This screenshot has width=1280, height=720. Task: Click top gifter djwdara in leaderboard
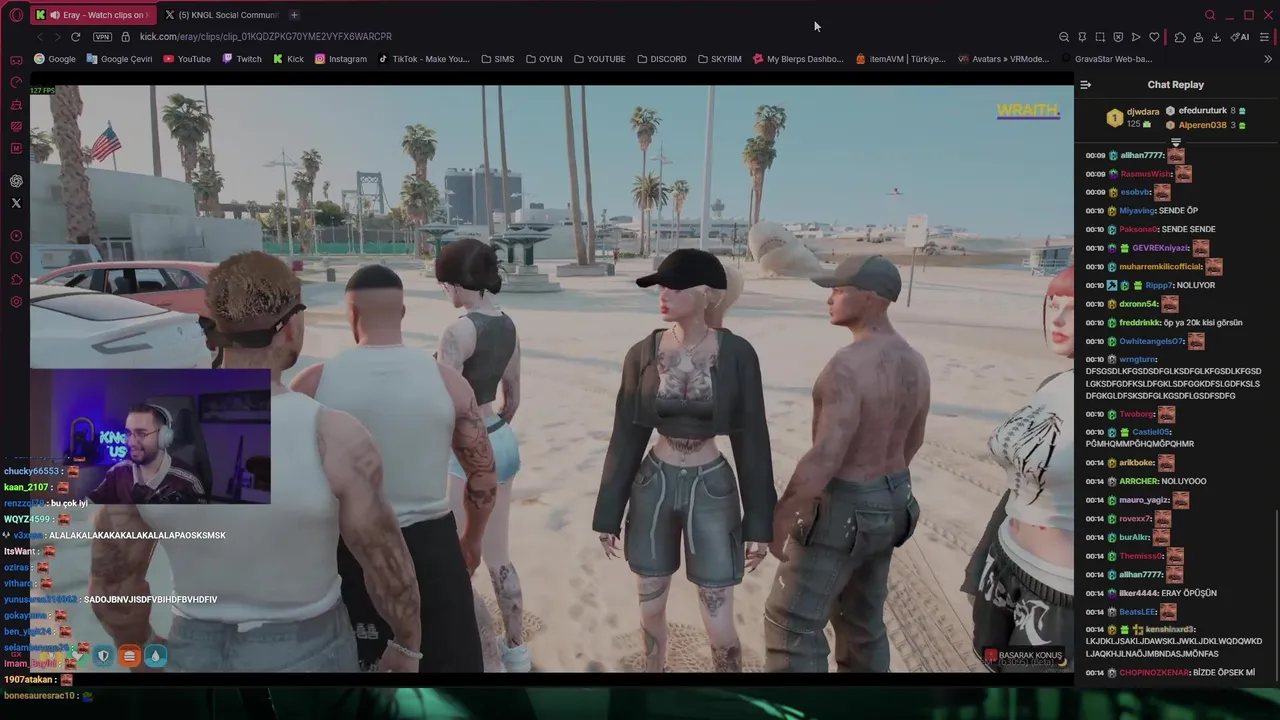pos(1143,112)
